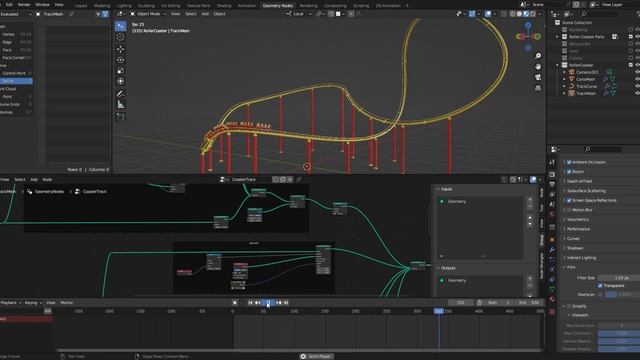Open the Help menu

coord(59,4)
